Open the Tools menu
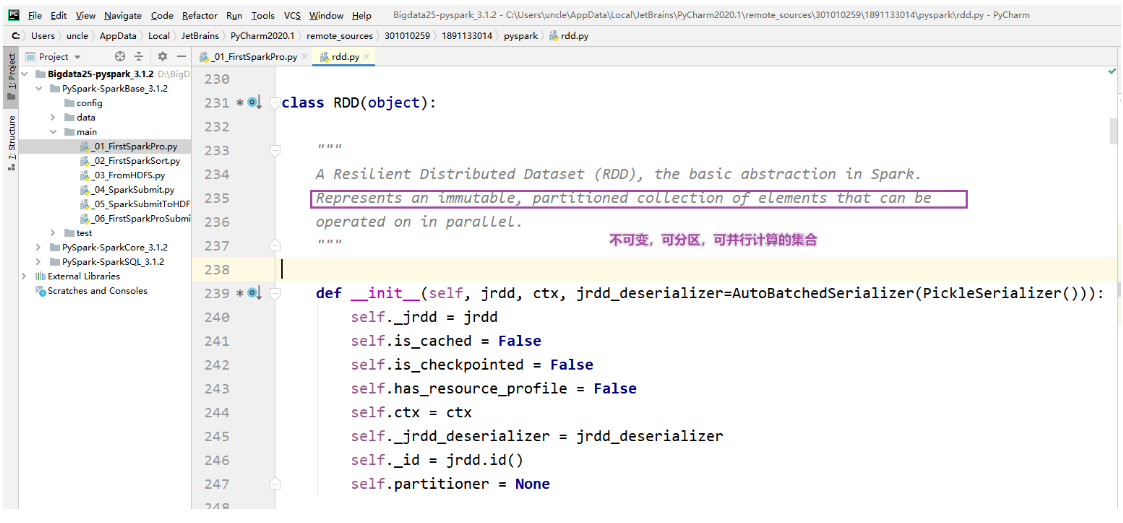The image size is (1123, 523). pyautogui.click(x=263, y=16)
